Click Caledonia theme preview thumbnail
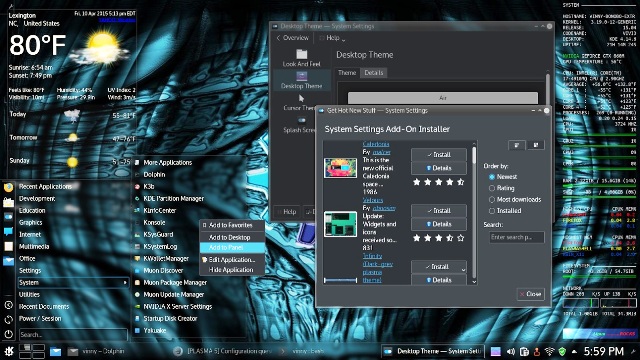 pos(340,168)
